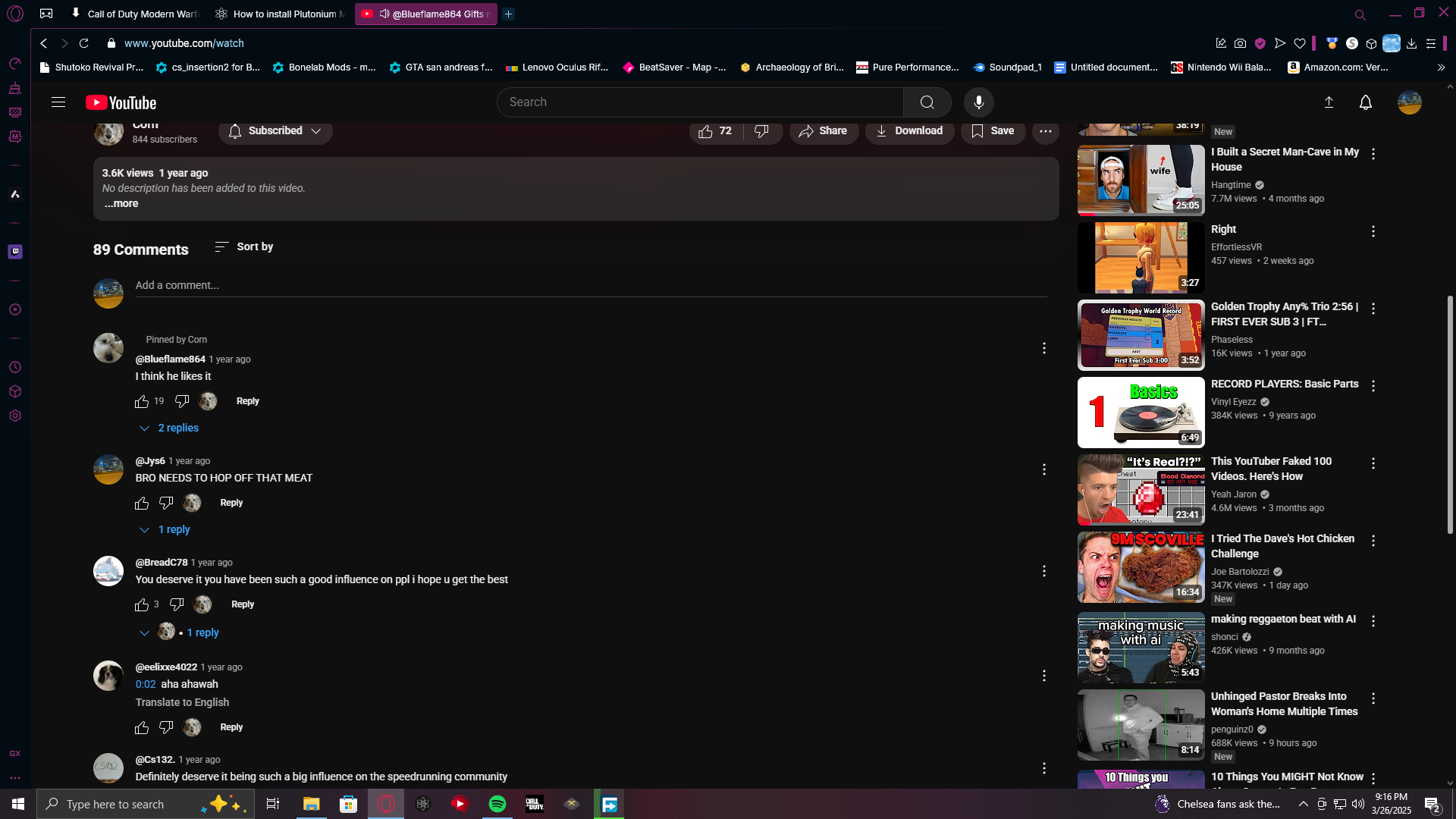Open Spotify from the Windows taskbar
Screen dimensions: 1456x819
pyautogui.click(x=497, y=804)
